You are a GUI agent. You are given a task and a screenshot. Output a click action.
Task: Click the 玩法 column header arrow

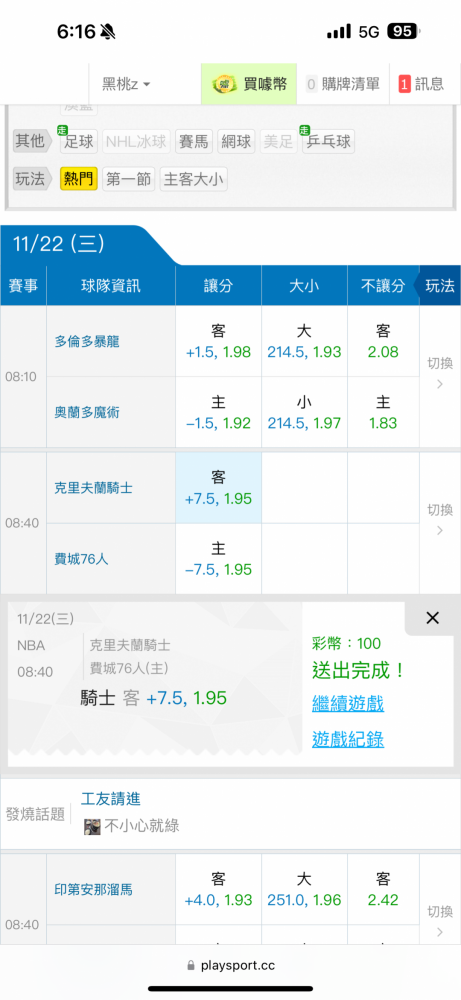pos(437,286)
